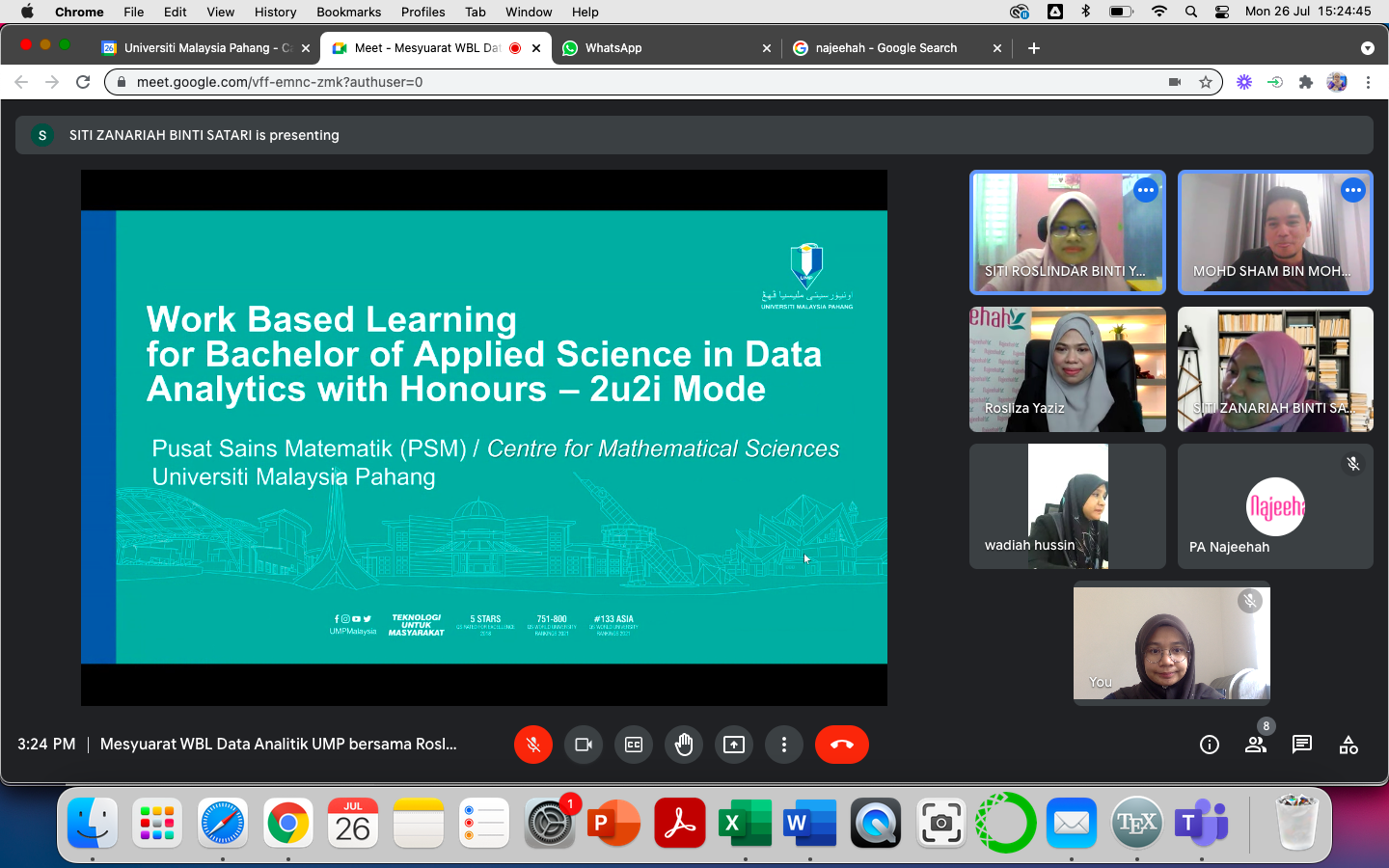Open the Activities panel icon
Viewport: 1389px width, 868px height.
point(1348,745)
